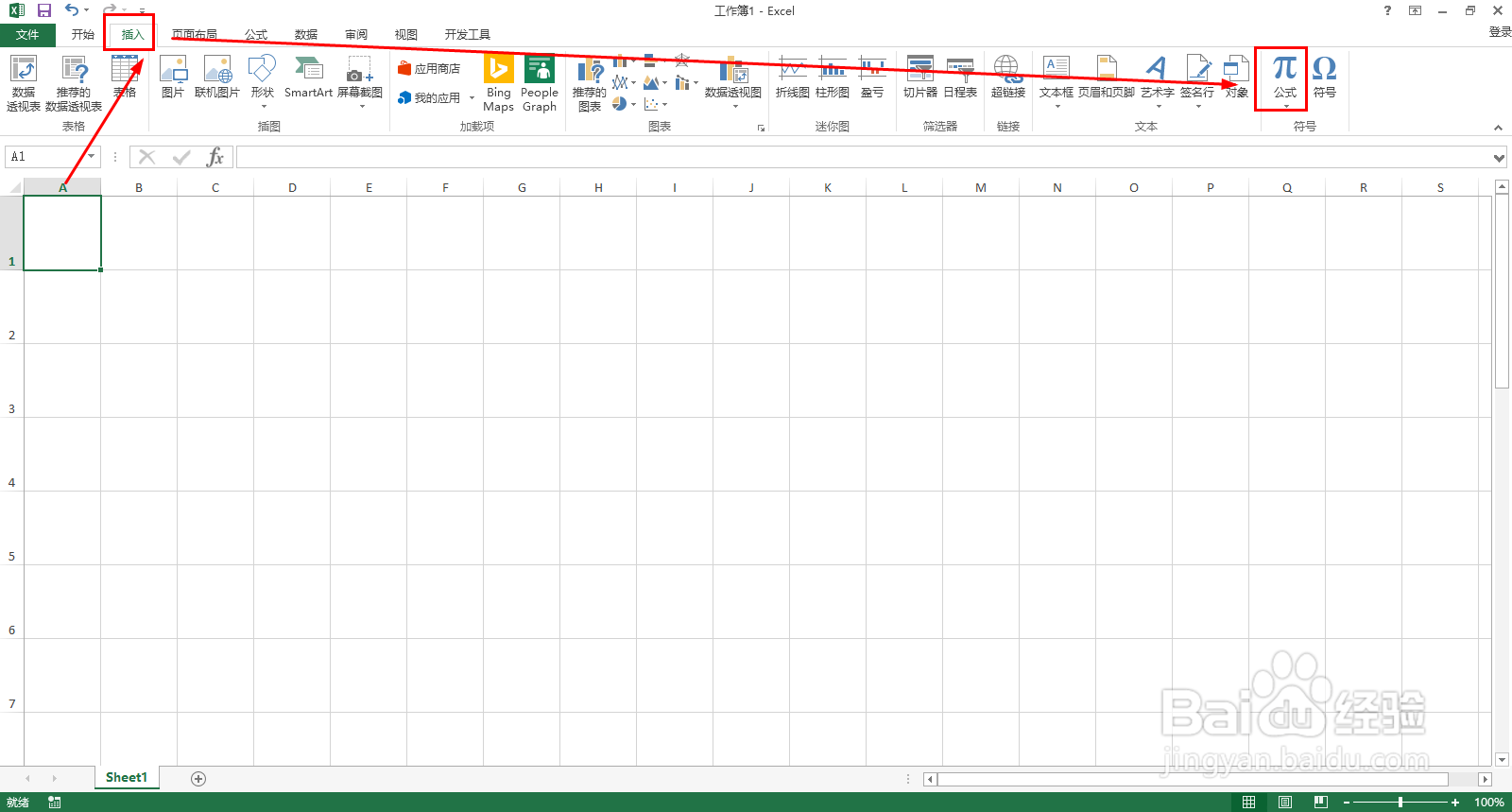Viewport: 1512px width, 812px height.
Task: Select row header 3
Action: click(11, 381)
